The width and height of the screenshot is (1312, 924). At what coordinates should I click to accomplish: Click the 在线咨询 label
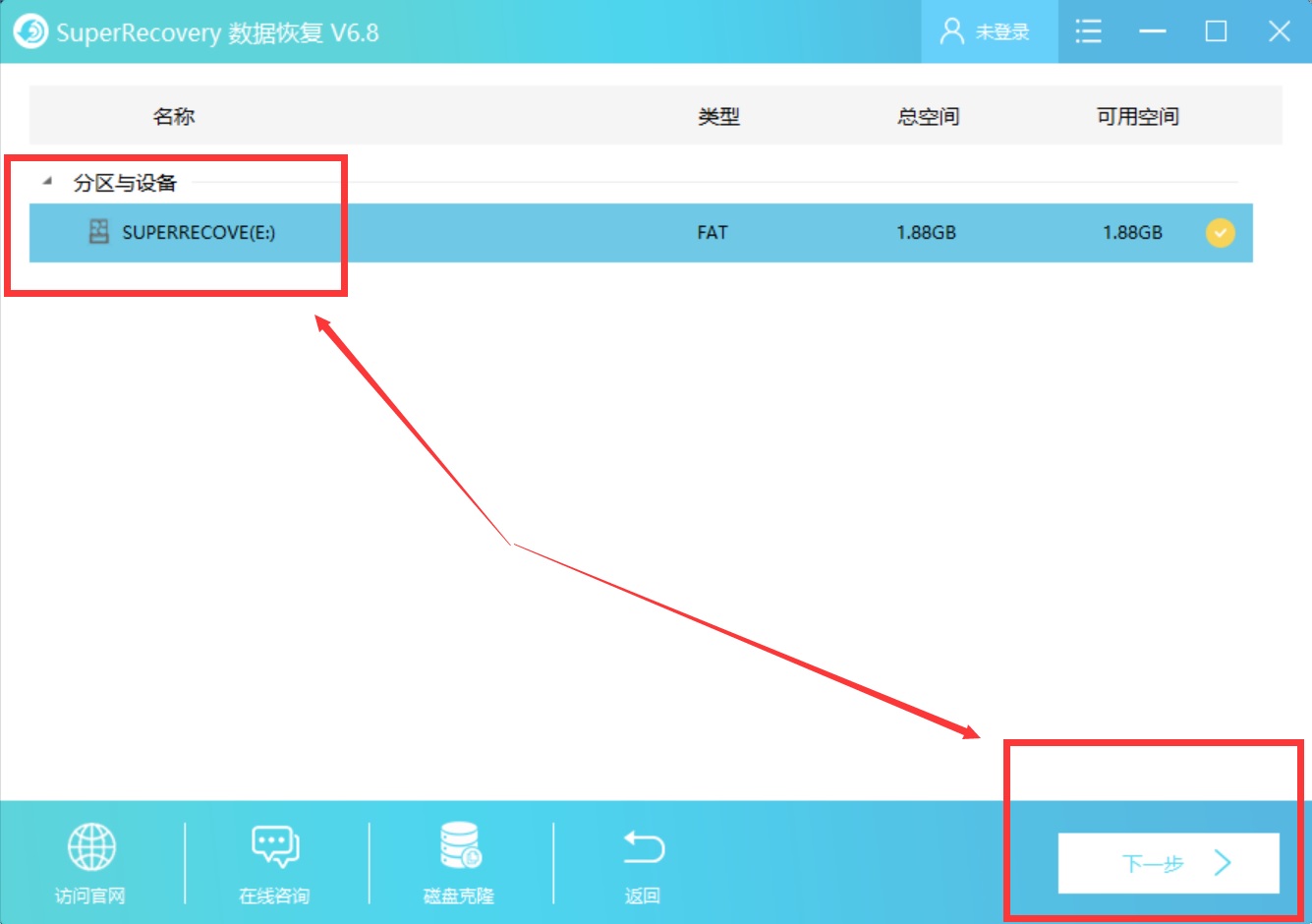[x=272, y=896]
